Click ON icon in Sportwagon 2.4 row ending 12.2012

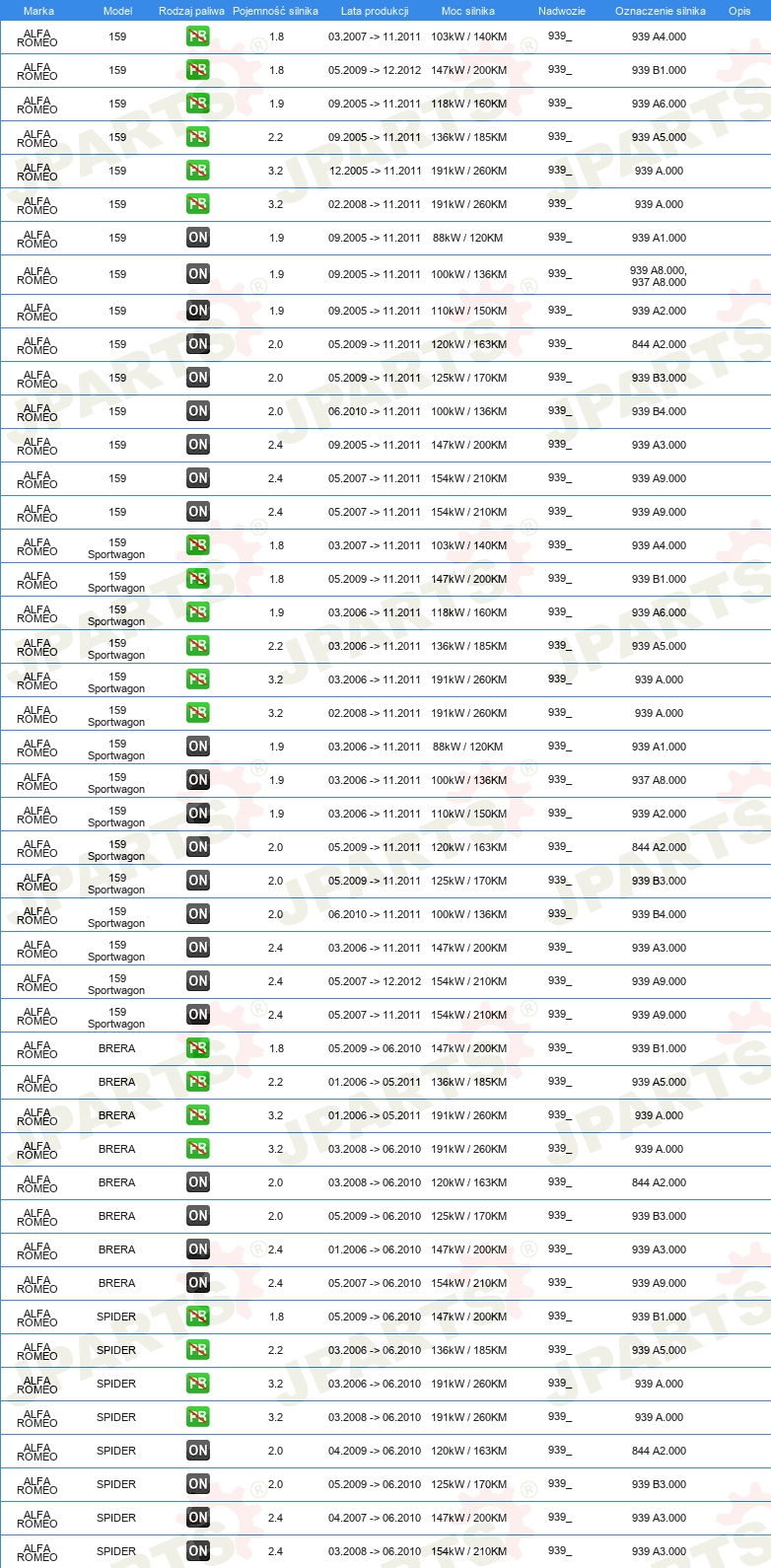(198, 981)
